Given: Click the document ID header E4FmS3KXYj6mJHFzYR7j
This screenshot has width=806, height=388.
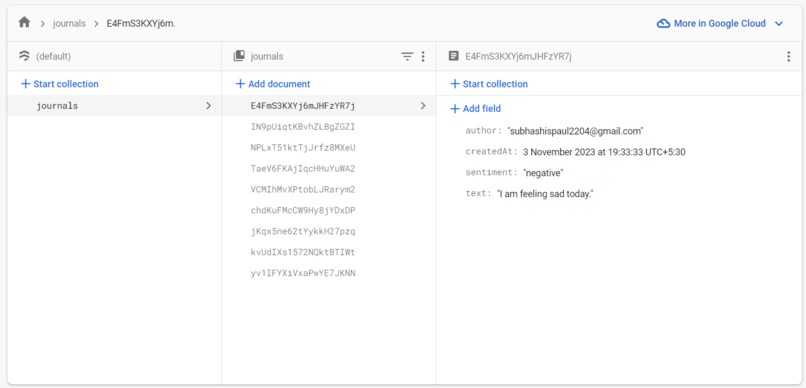Looking at the screenshot, I should point(518,57).
